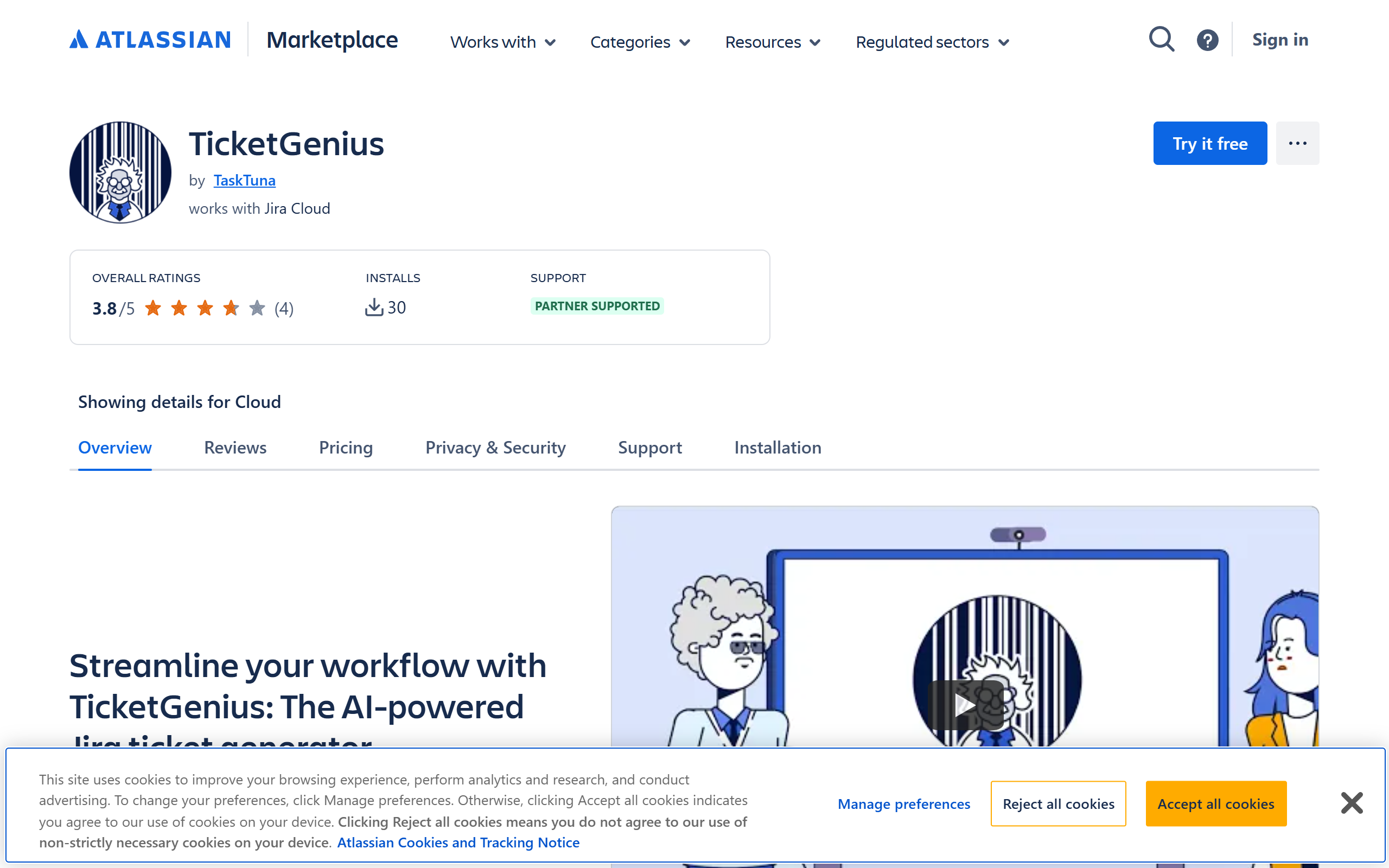Click the Try it free button
Image resolution: width=1389 pixels, height=868 pixels.
[x=1210, y=143]
